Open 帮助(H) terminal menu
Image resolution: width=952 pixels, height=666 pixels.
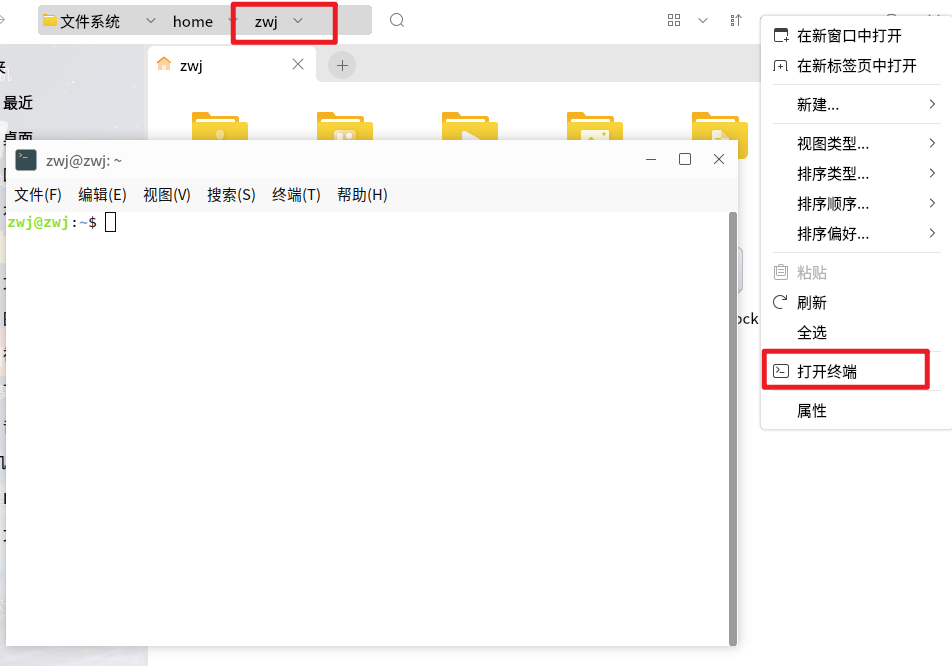tap(362, 195)
